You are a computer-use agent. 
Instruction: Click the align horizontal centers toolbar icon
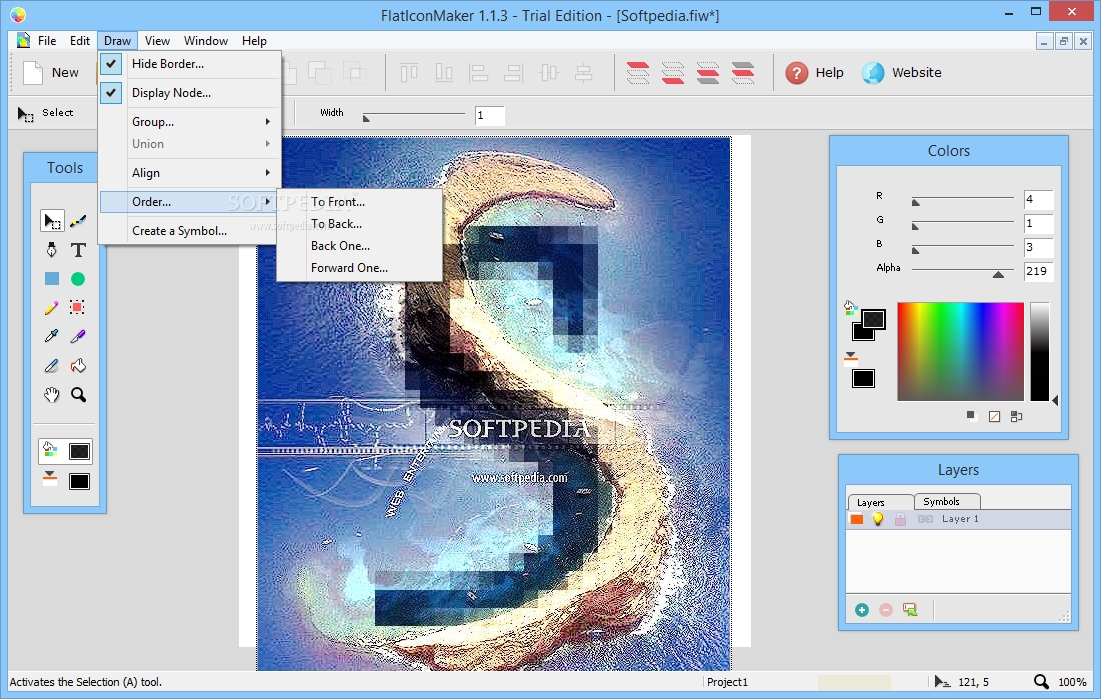[584, 72]
